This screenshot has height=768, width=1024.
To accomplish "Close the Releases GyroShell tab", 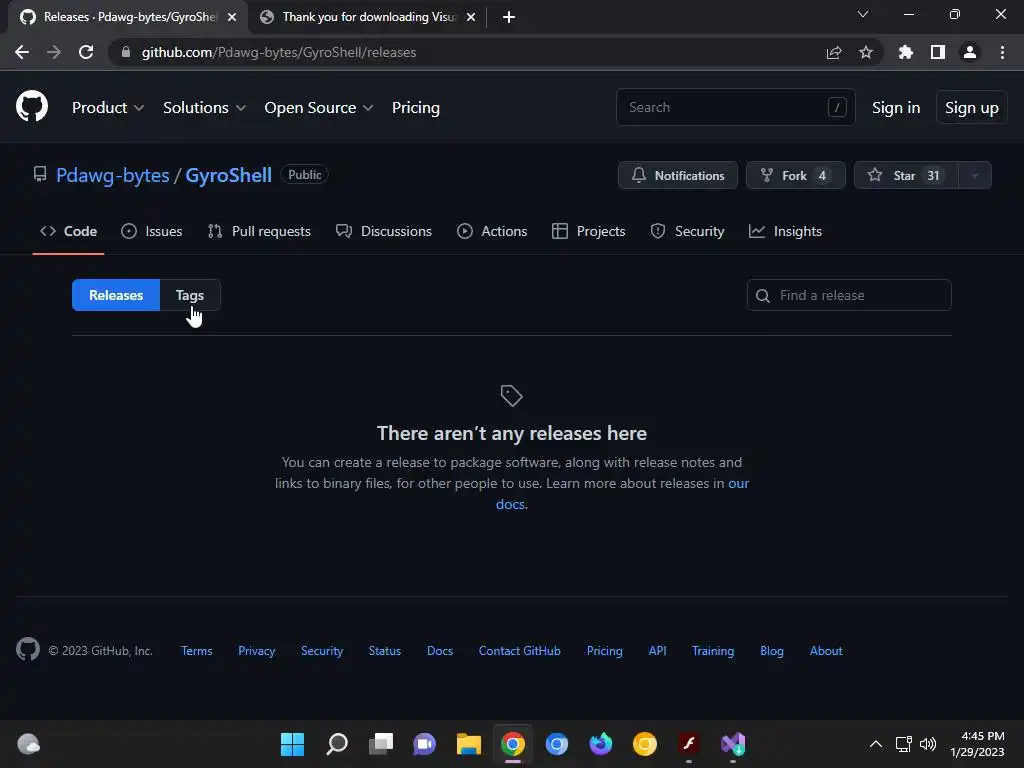I will pyautogui.click(x=232, y=17).
